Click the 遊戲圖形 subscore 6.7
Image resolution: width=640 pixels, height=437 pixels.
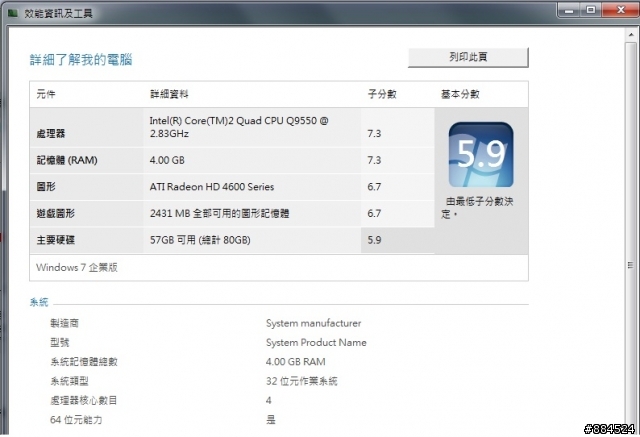click(x=374, y=213)
